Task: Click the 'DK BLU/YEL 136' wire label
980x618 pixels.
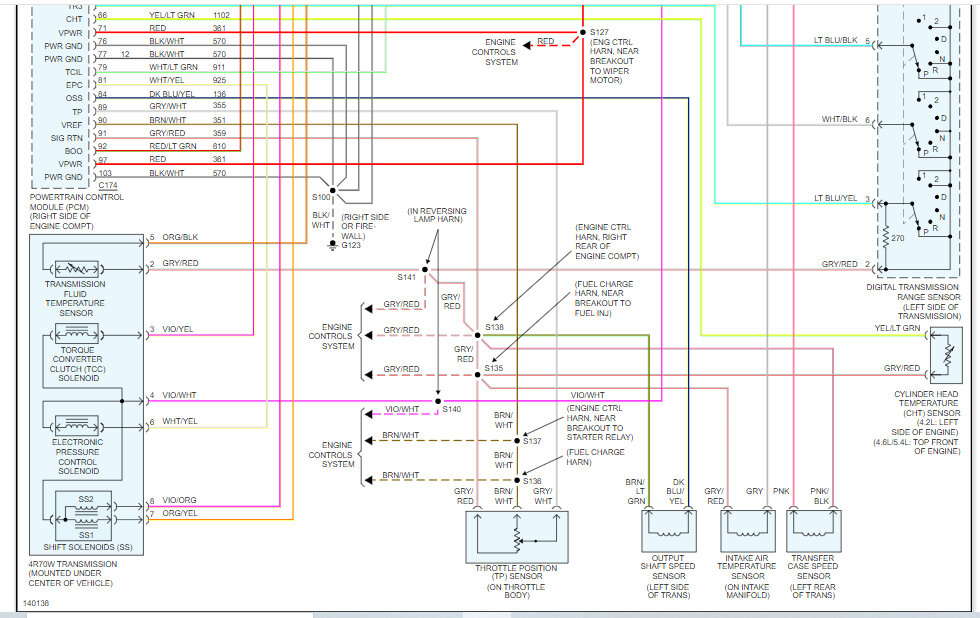Action: tap(188, 94)
